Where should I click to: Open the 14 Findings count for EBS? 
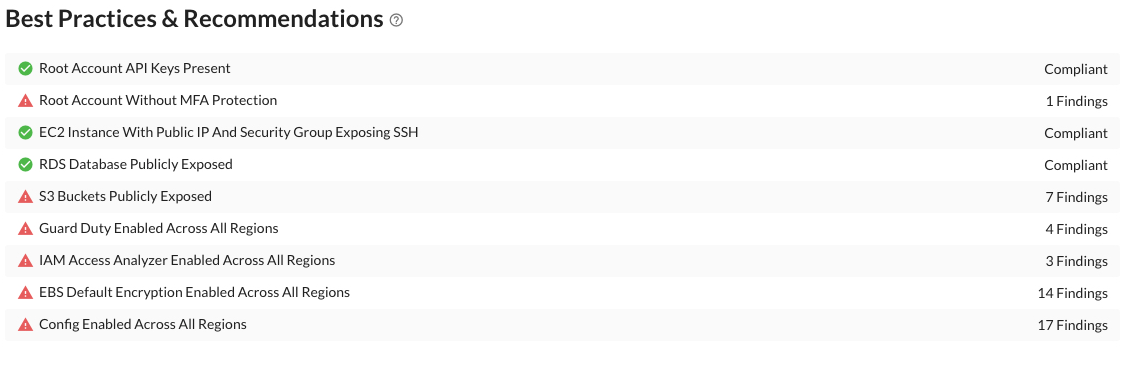pos(1073,293)
